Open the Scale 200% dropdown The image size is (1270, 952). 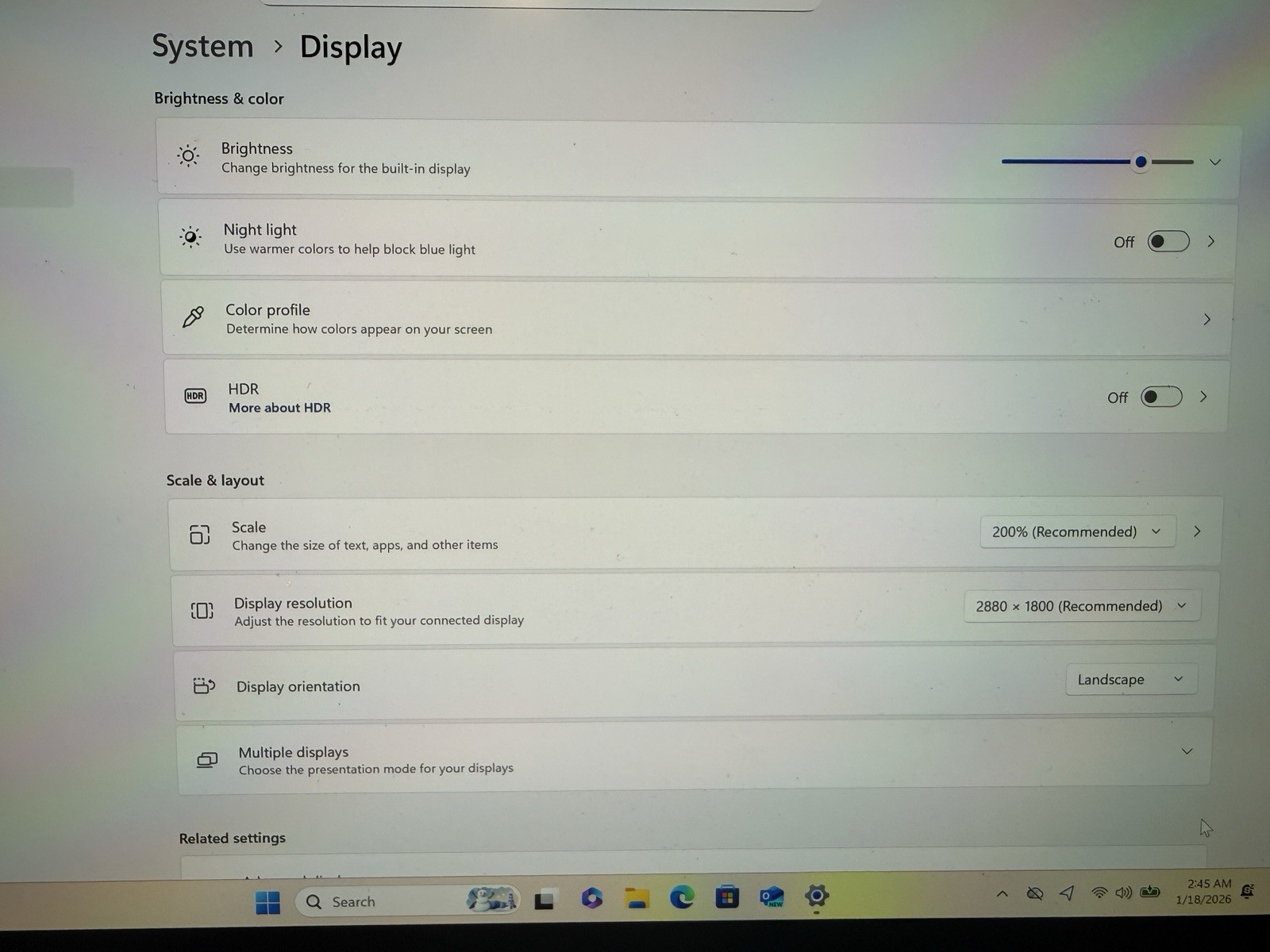(x=1077, y=532)
